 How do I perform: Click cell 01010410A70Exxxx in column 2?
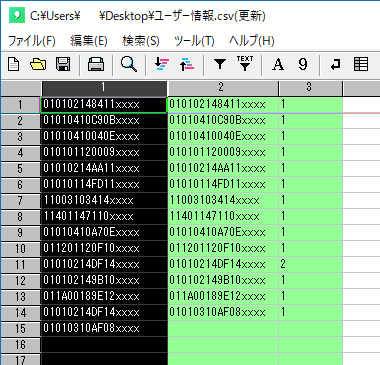point(223,233)
